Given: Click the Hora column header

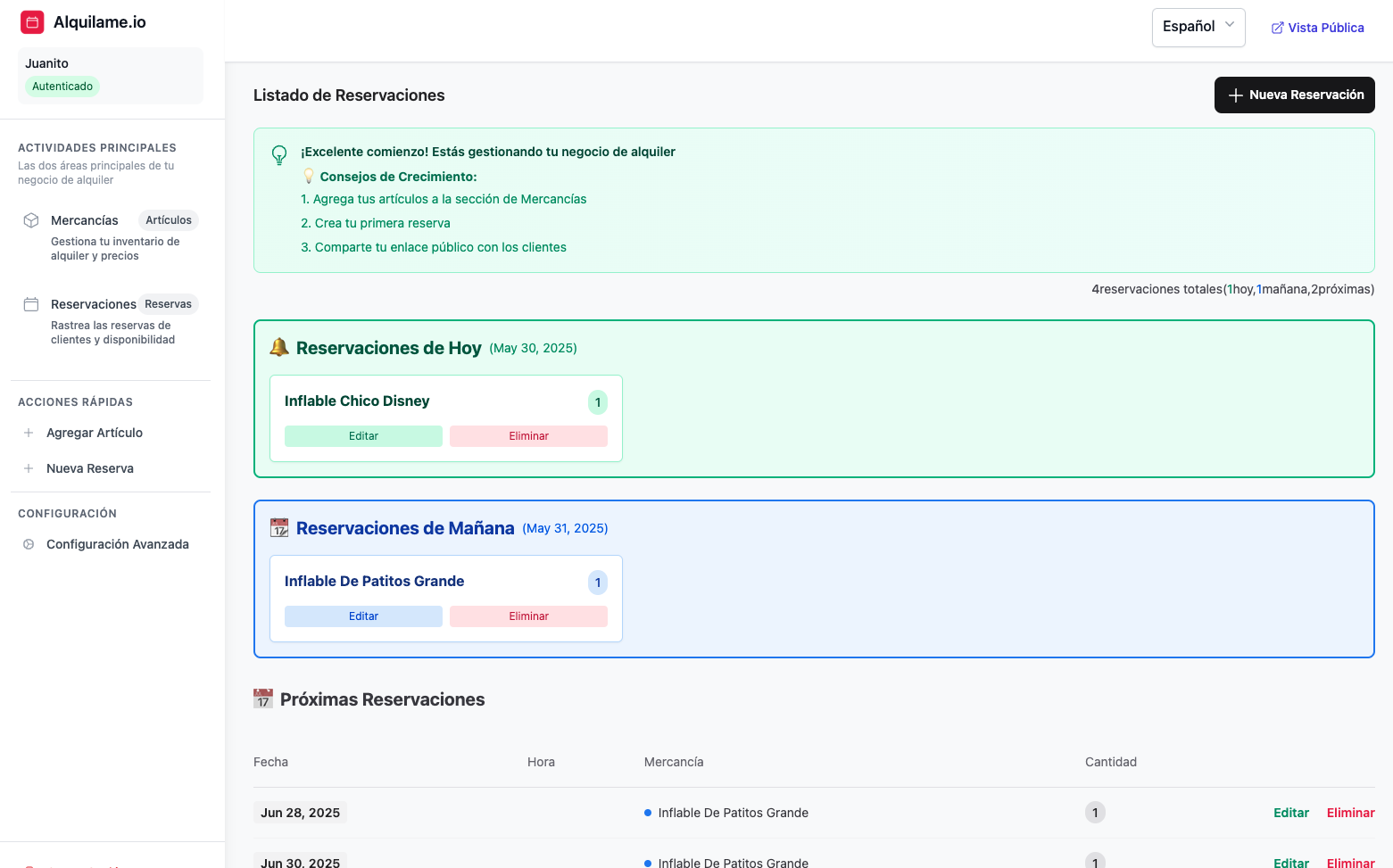Looking at the screenshot, I should tap(541, 762).
